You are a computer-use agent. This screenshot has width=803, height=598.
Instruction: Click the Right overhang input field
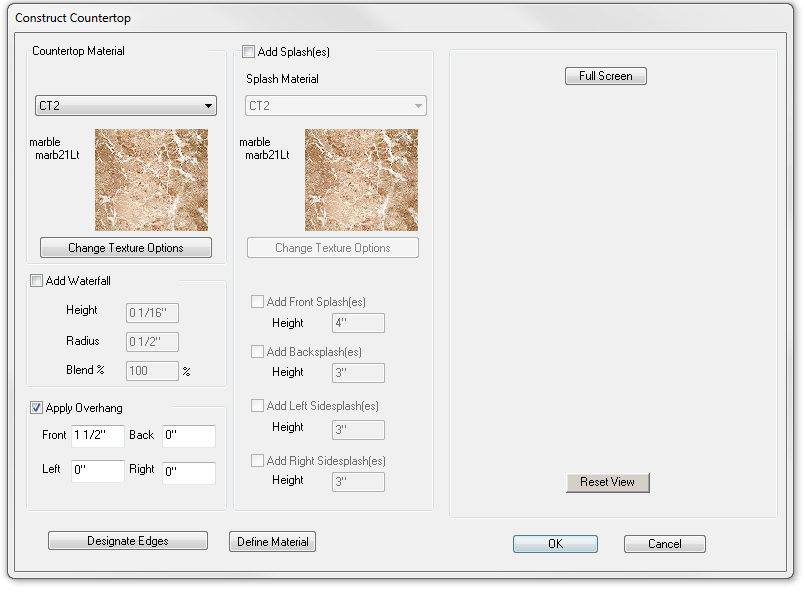coord(188,472)
